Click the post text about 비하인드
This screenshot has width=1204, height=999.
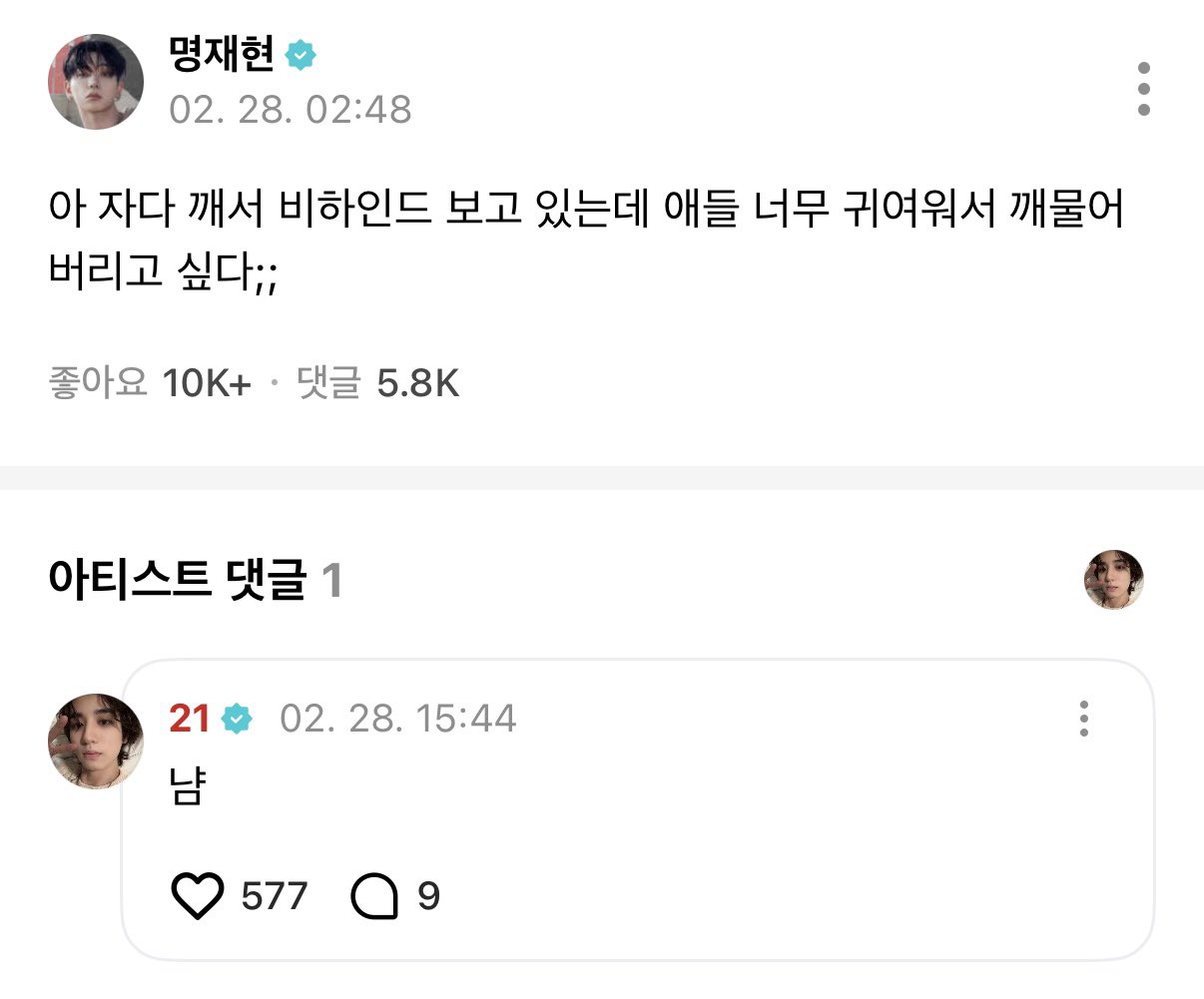tap(585, 239)
